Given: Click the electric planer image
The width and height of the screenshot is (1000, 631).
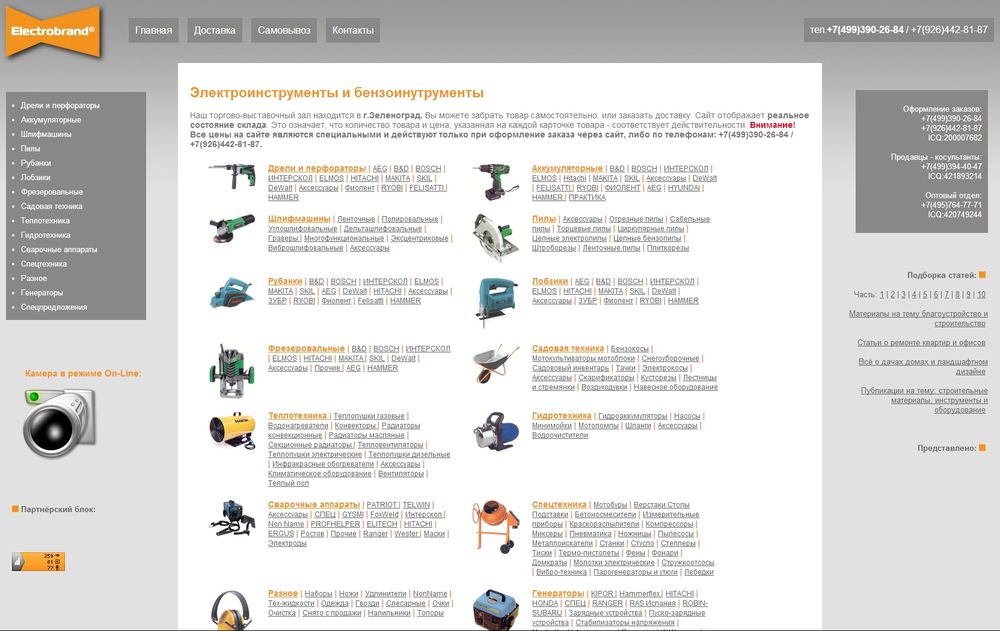Looking at the screenshot, I should 232,292.
